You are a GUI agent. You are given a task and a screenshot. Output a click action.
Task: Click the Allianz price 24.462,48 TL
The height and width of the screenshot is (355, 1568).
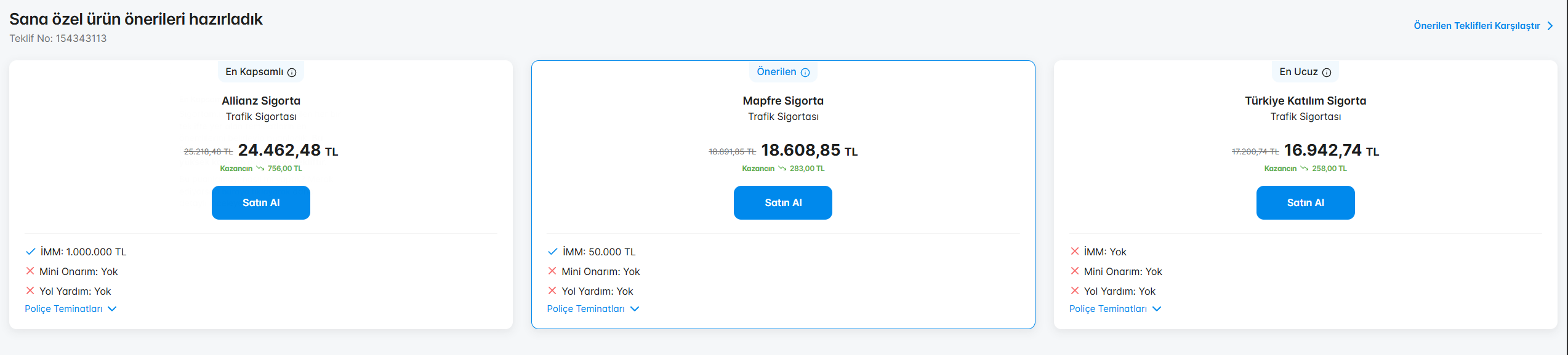[x=288, y=150]
